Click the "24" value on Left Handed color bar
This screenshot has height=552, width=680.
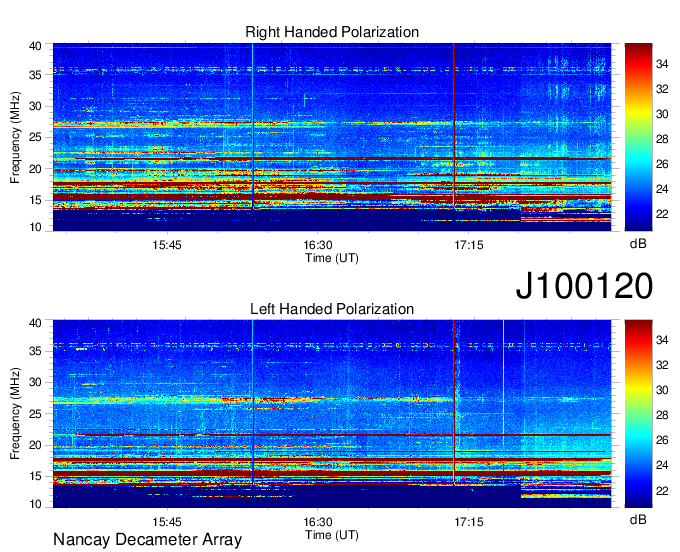662,465
